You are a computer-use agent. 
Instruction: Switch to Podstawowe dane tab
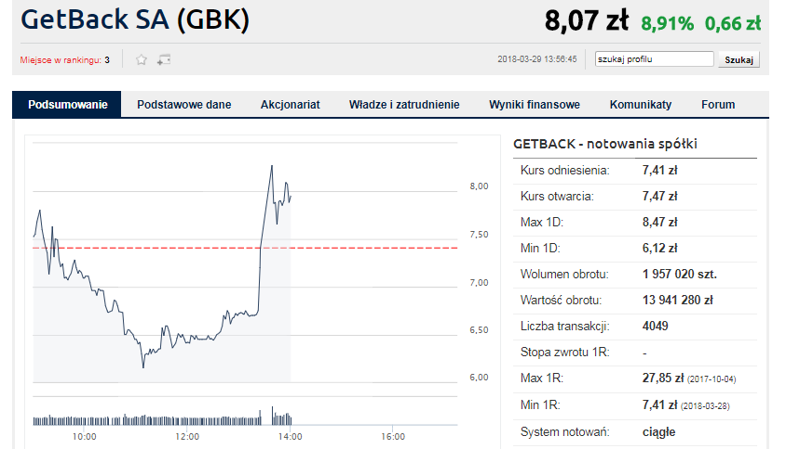[184, 104]
